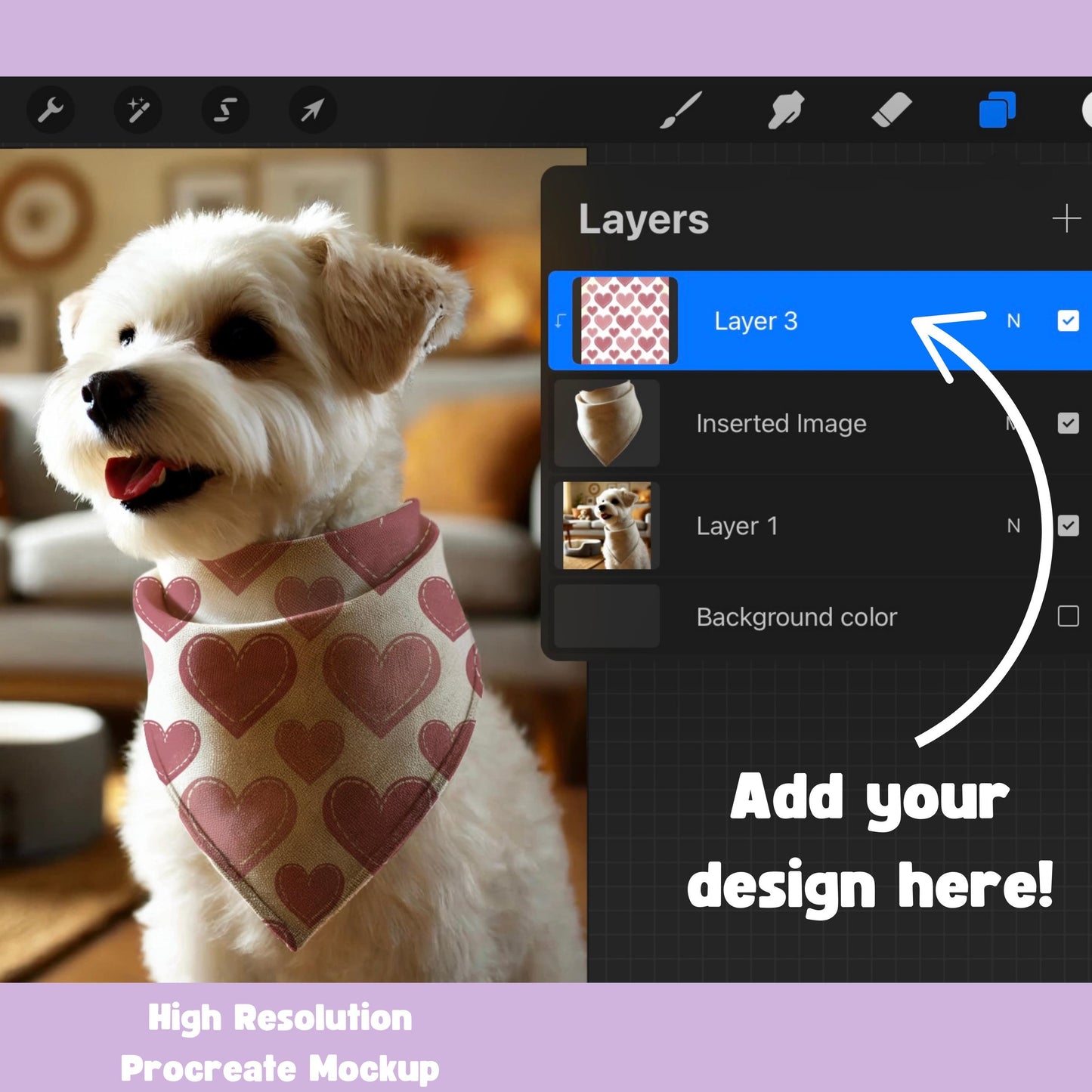
Task: Select the Eraser tool
Action: pos(892,110)
